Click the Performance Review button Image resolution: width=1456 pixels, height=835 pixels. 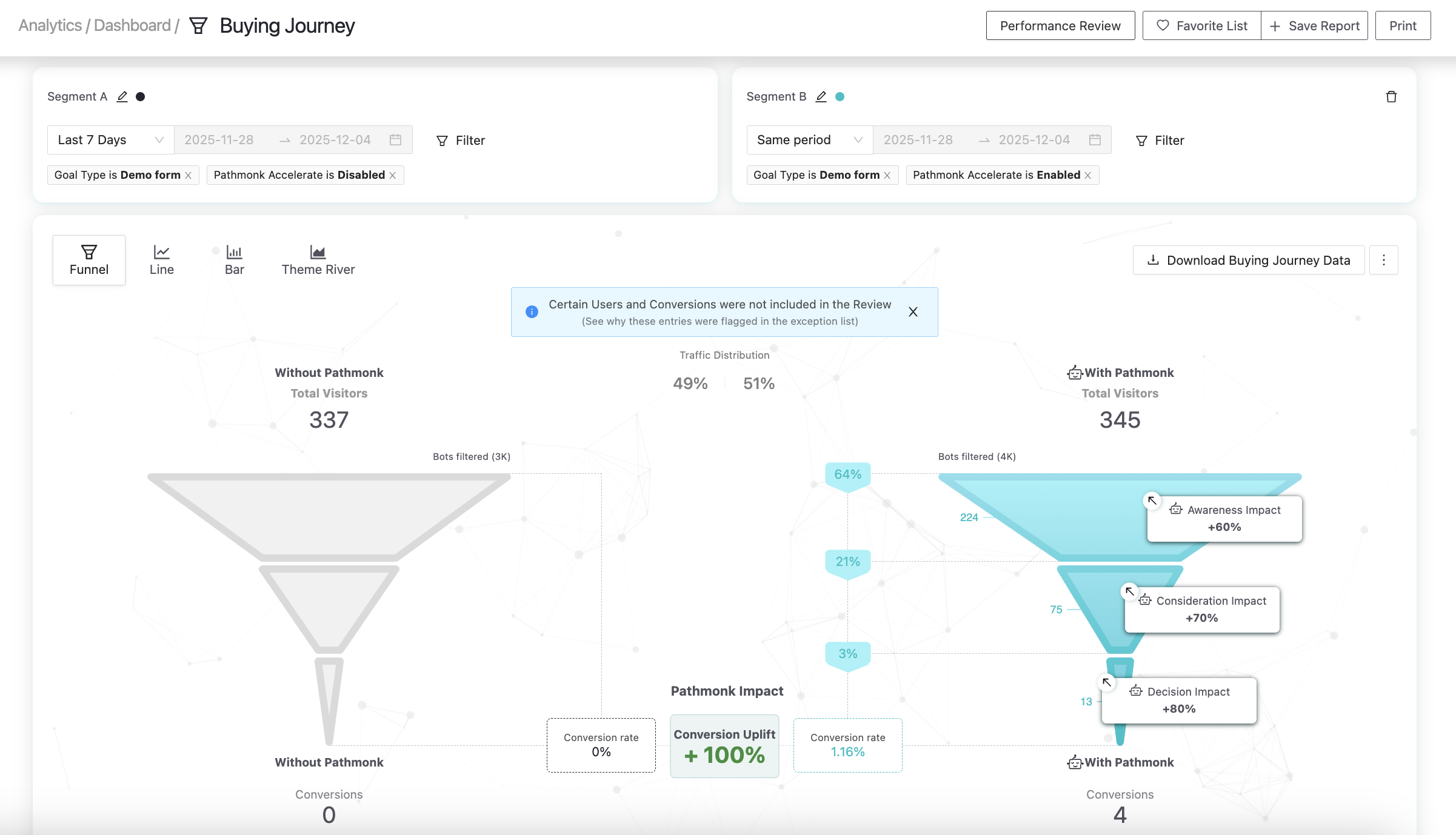1060,25
